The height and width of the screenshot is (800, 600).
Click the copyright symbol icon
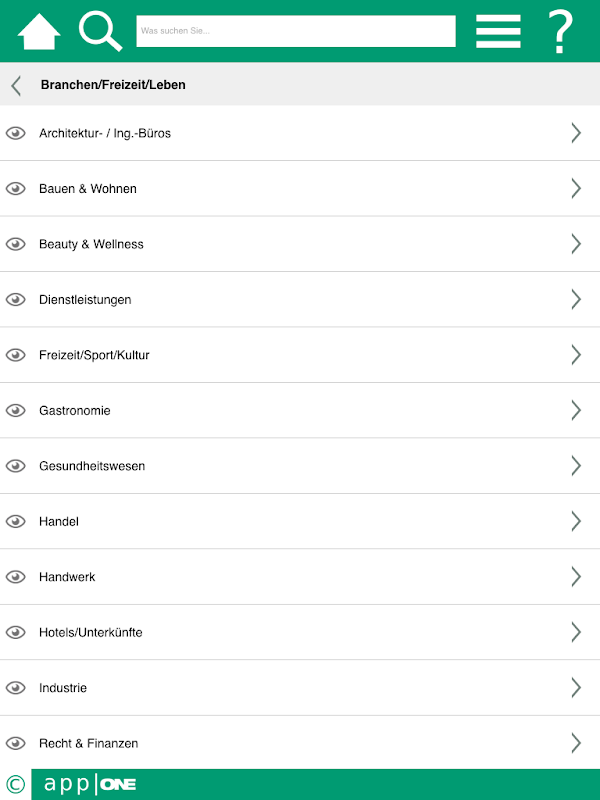15,784
